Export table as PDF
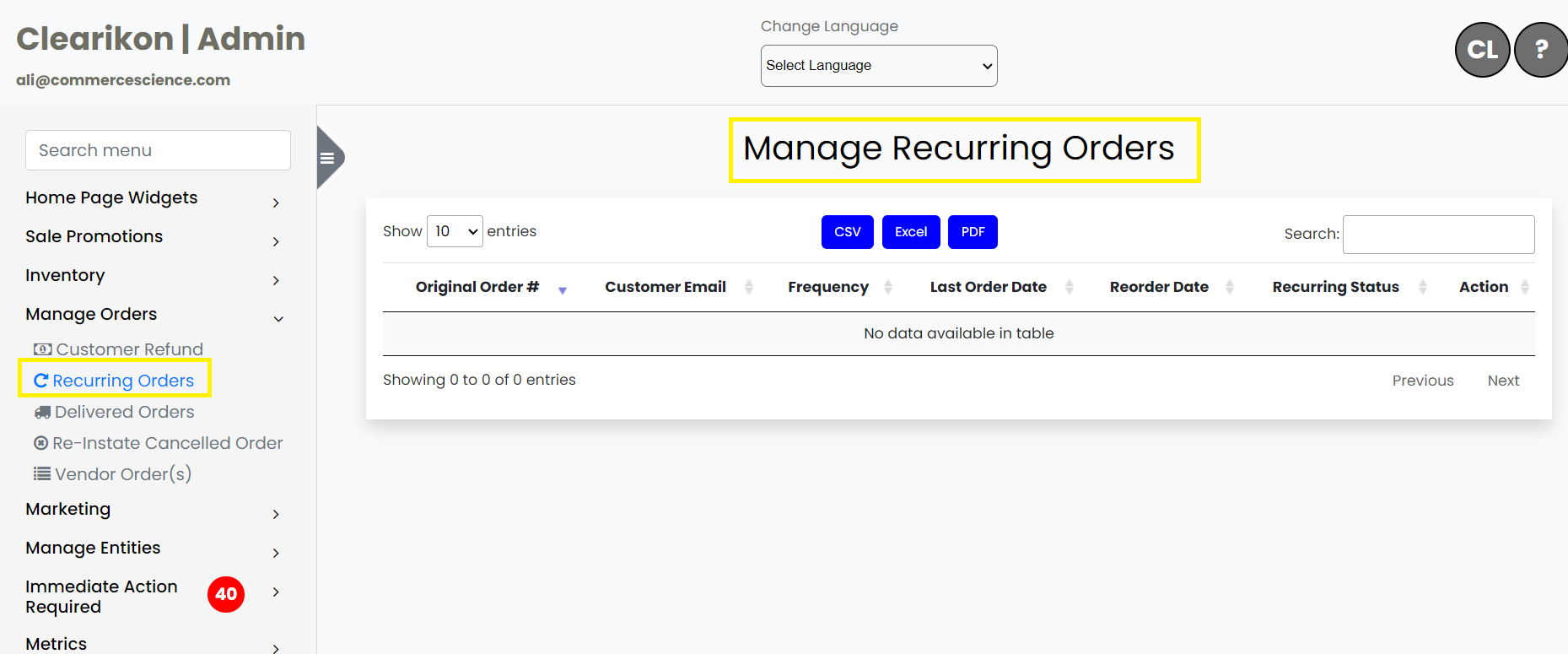Screen dimensions: 1568x654 [973, 232]
